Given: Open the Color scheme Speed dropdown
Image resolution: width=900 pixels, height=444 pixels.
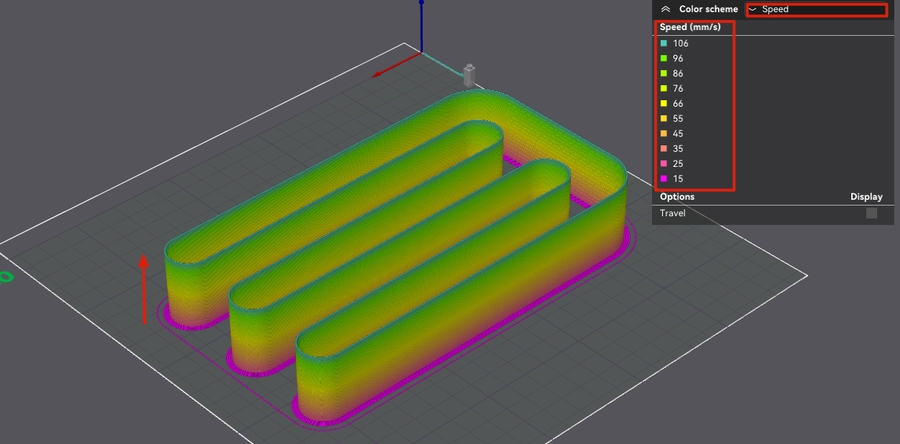Looking at the screenshot, I should pos(816,9).
